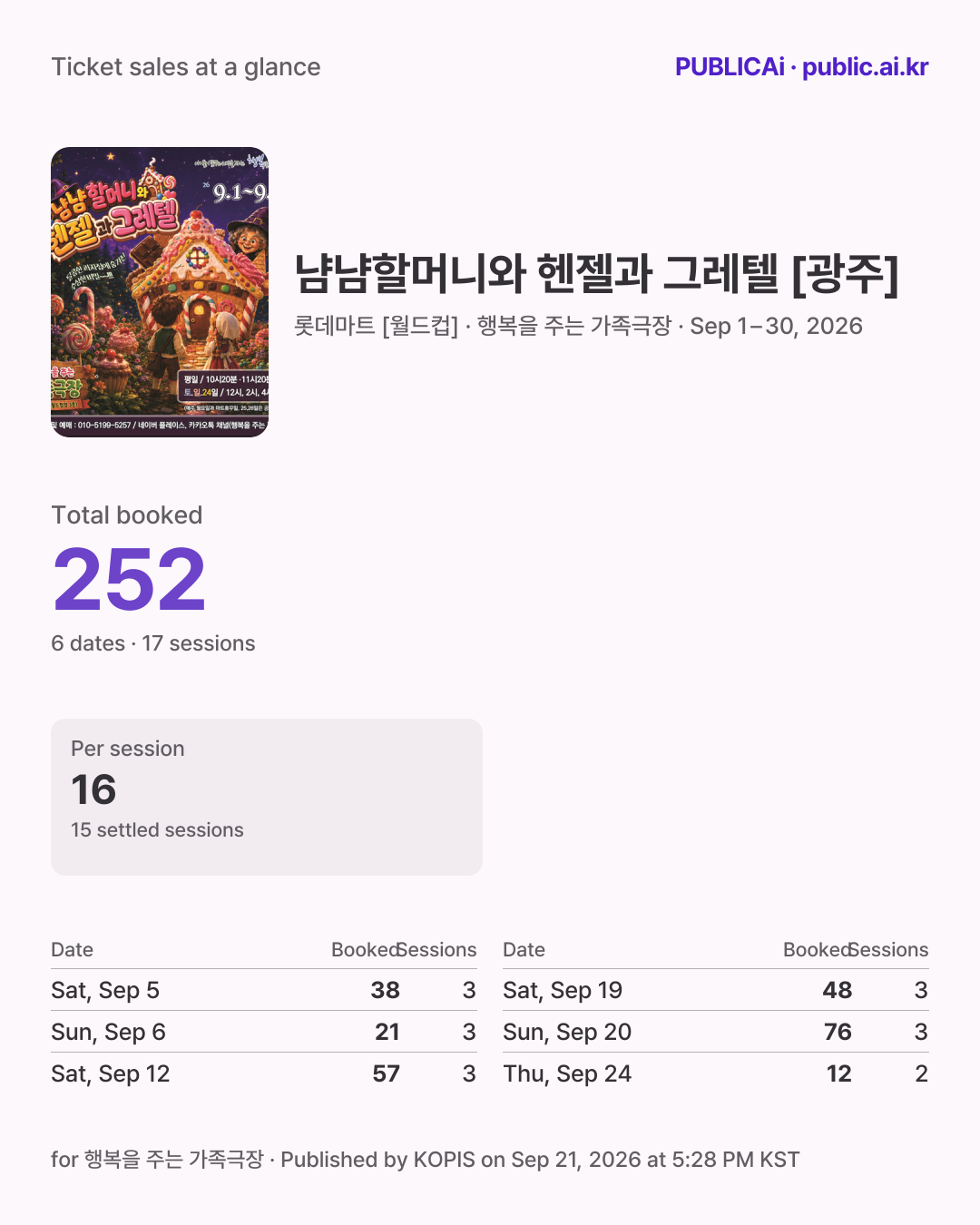This screenshot has width=980, height=1225.
Task: Click the left table Date column header
Action: 73,950
